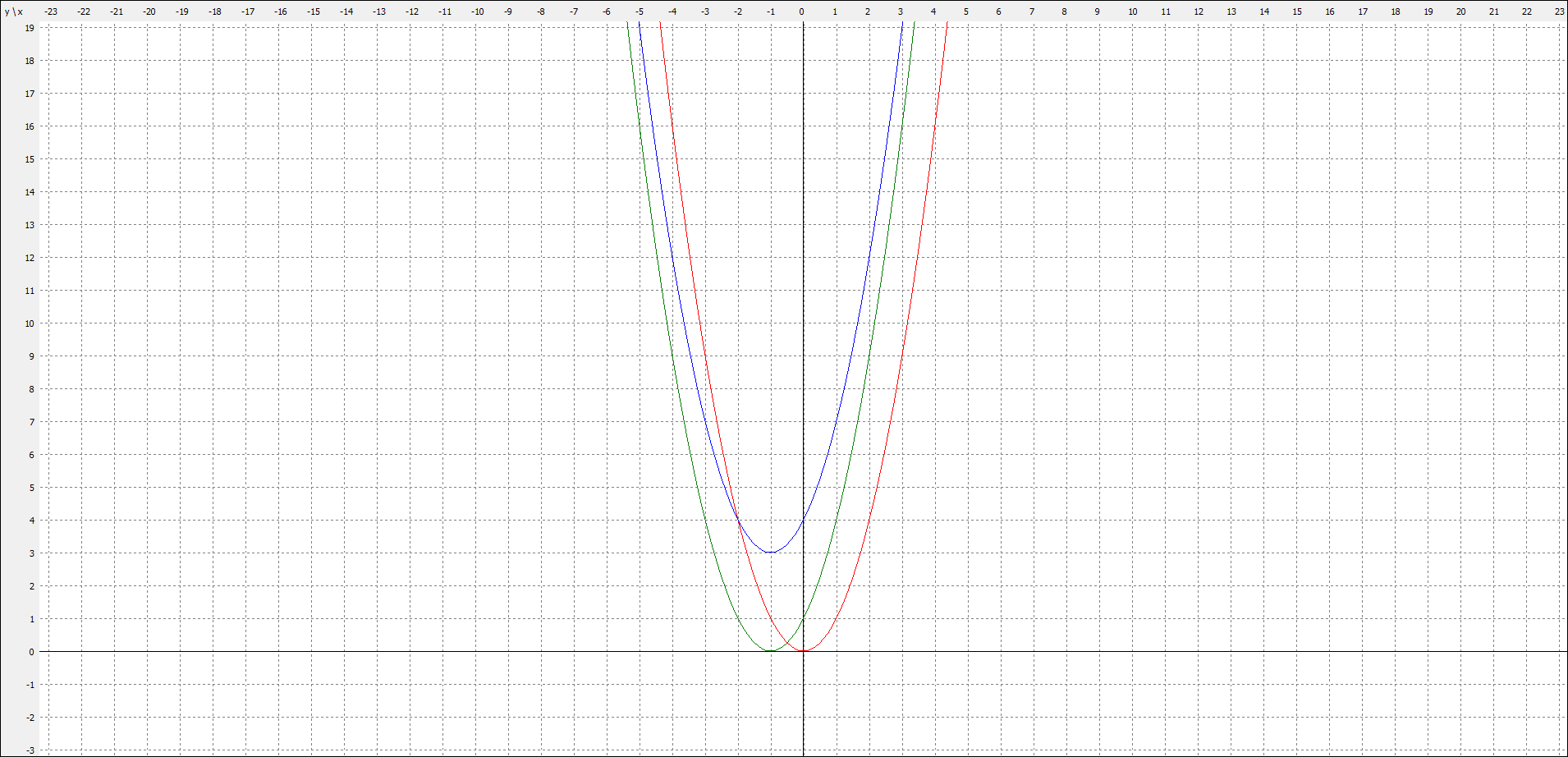Click the x-axis label -10 at the top
This screenshot has width=1568, height=757.
(x=477, y=11)
